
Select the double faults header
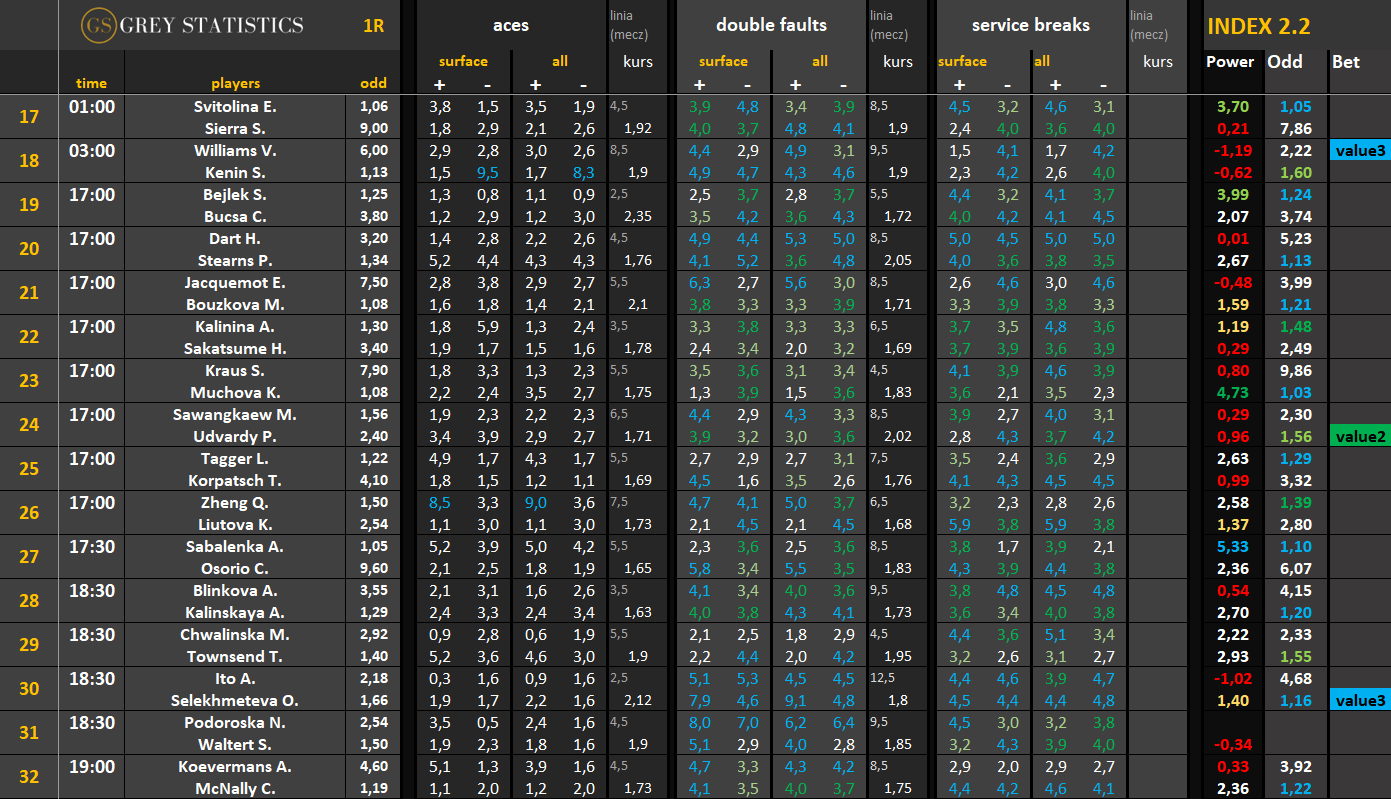[x=771, y=25]
